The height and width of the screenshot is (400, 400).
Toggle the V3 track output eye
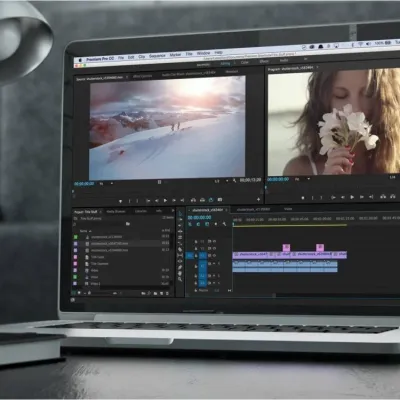pyautogui.click(x=214, y=241)
